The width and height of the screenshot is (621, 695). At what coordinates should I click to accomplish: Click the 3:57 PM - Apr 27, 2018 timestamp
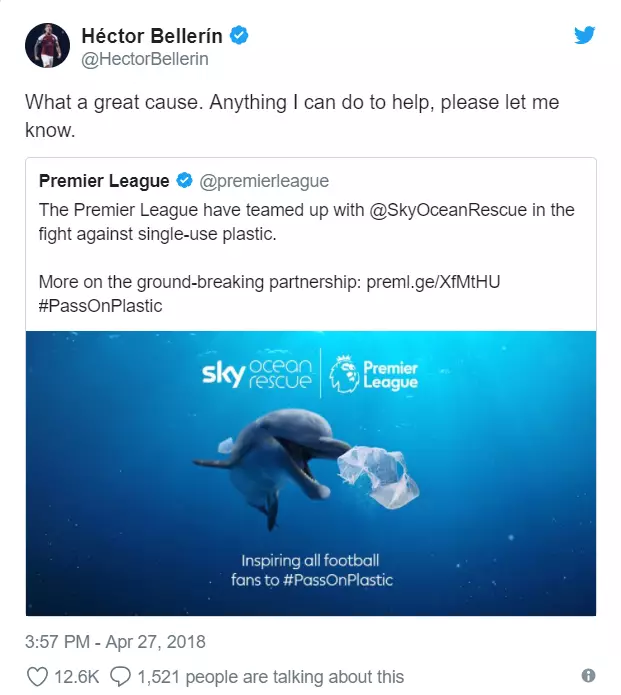click(x=115, y=642)
